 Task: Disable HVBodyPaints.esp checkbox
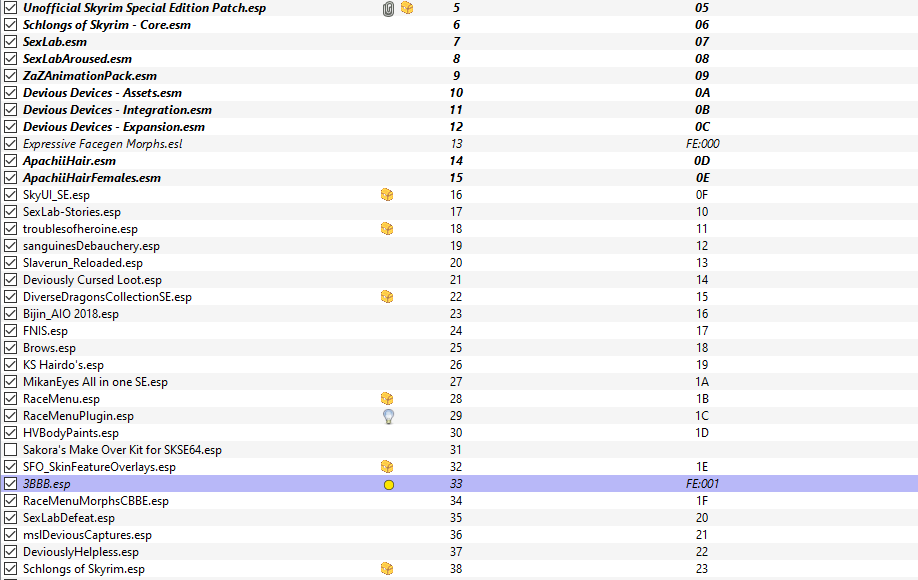(11, 433)
